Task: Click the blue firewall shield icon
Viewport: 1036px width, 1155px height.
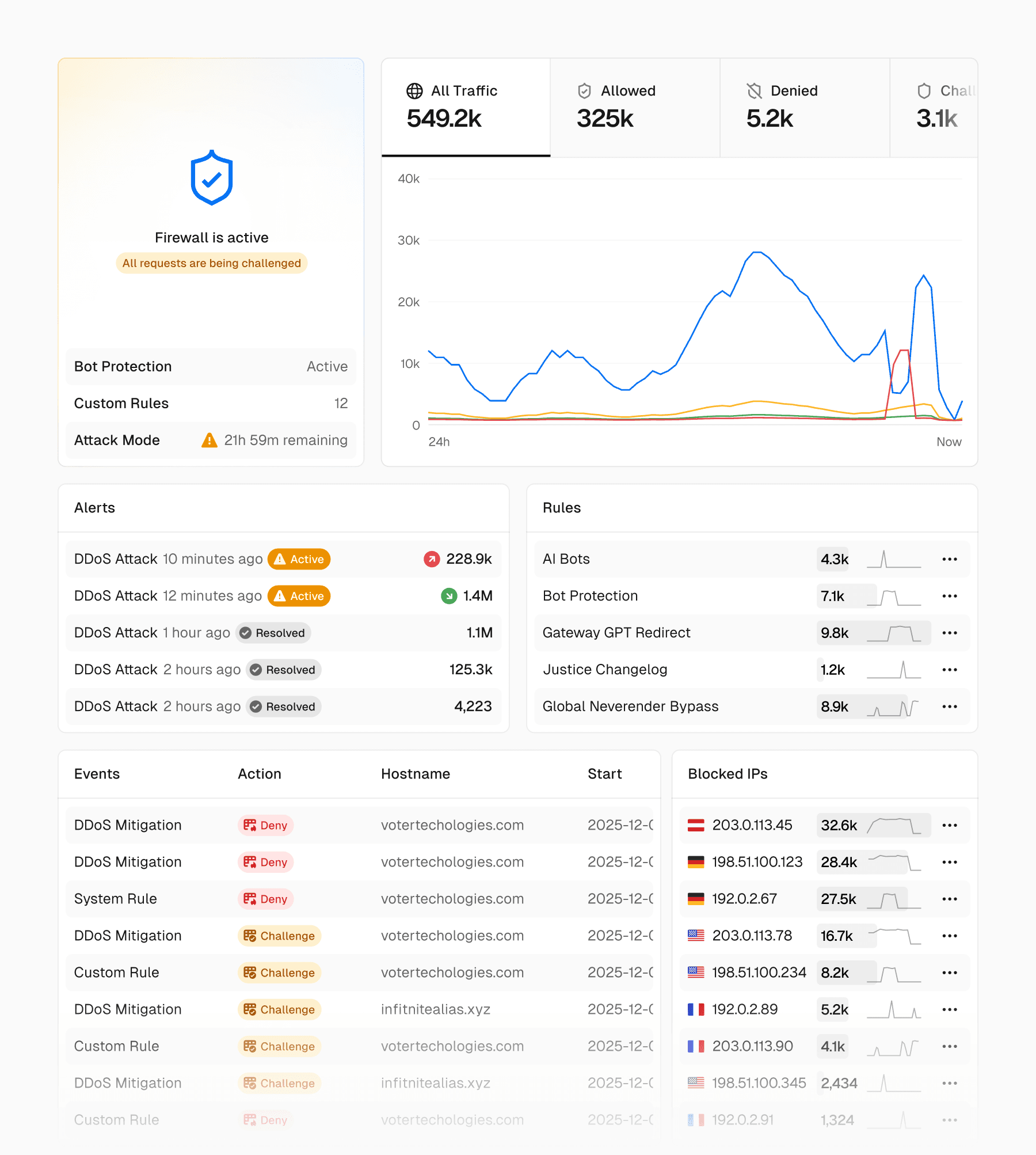Action: click(211, 178)
